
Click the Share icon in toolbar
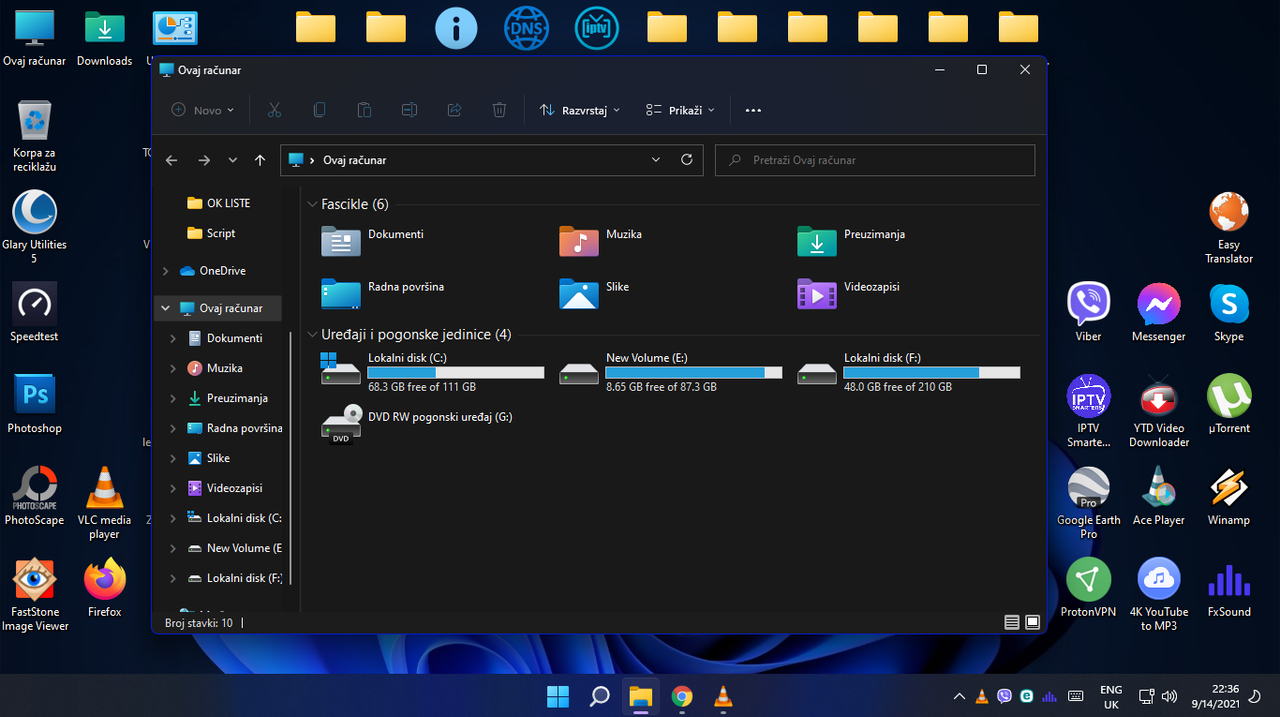coord(454,110)
